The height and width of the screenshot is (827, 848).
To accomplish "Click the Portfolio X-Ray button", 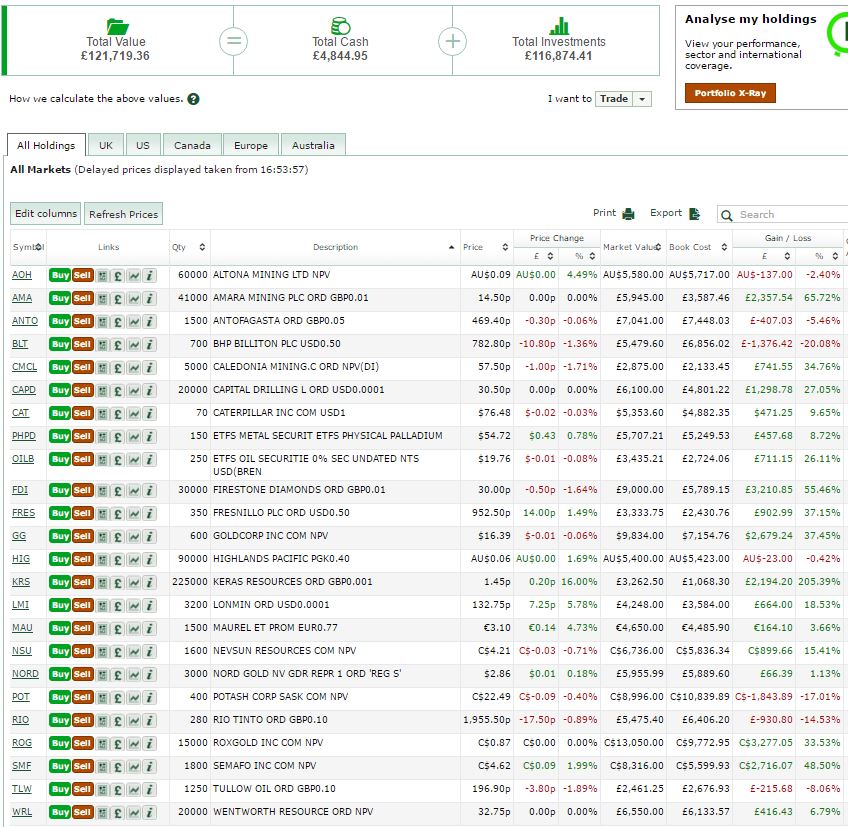I will (730, 93).
